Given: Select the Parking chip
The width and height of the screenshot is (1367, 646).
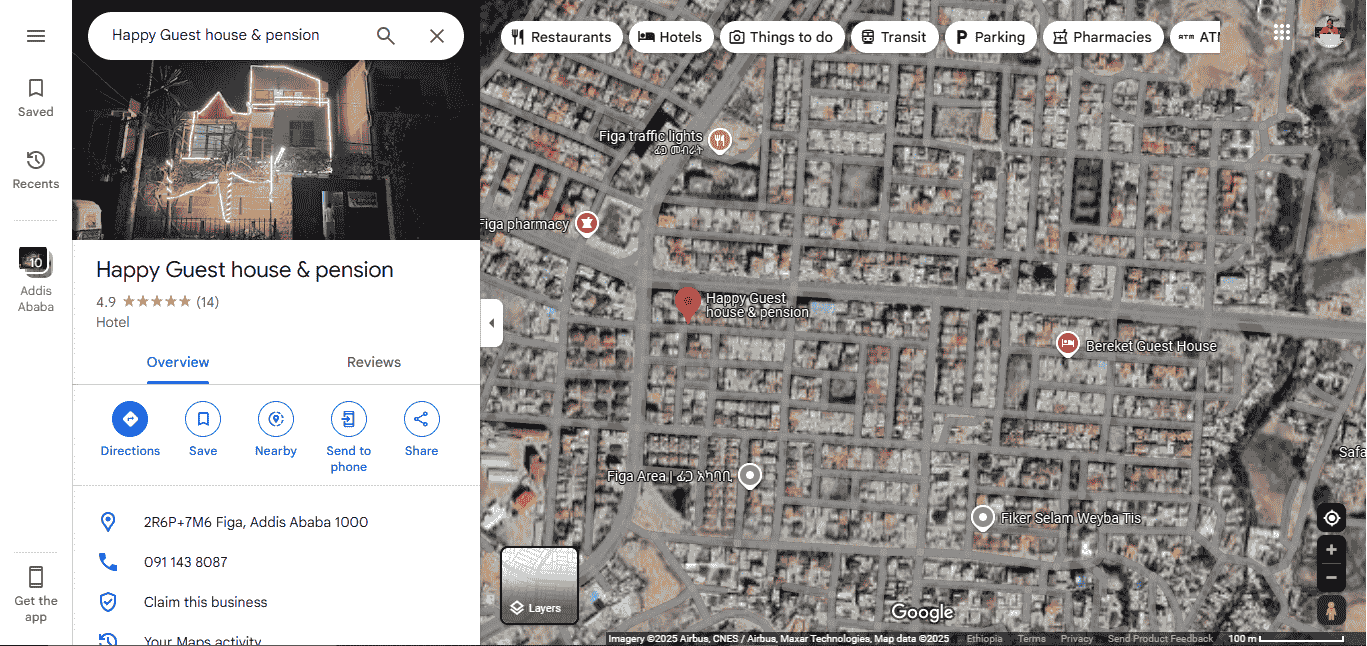Looking at the screenshot, I should coord(991,37).
